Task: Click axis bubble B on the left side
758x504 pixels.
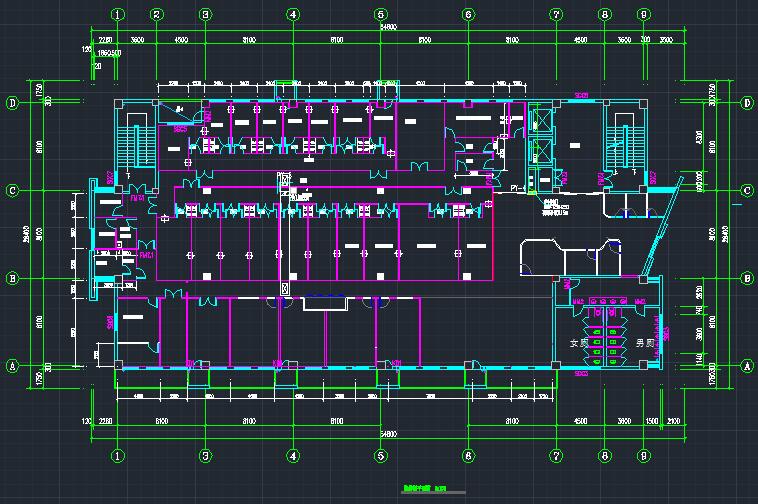Action: pos(13,278)
